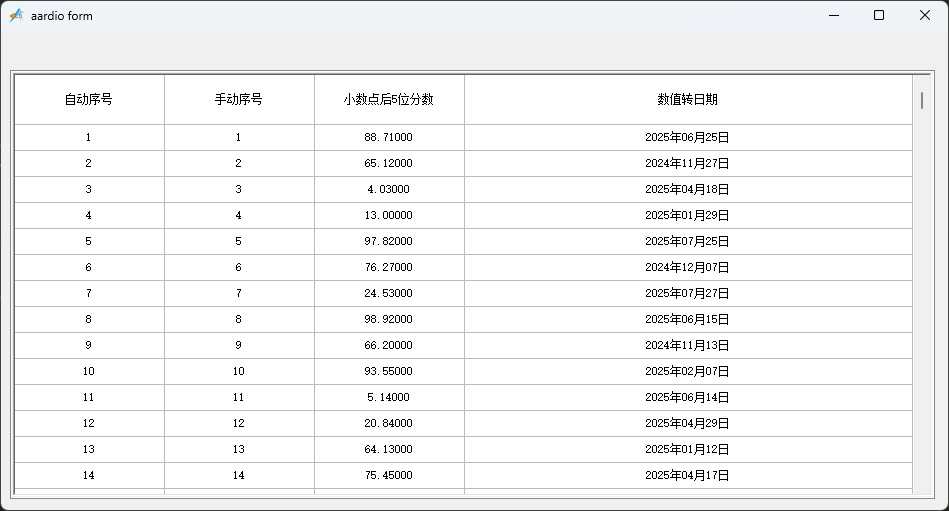Select date cell 2025年06月25日
The image size is (949, 511).
tap(688, 137)
